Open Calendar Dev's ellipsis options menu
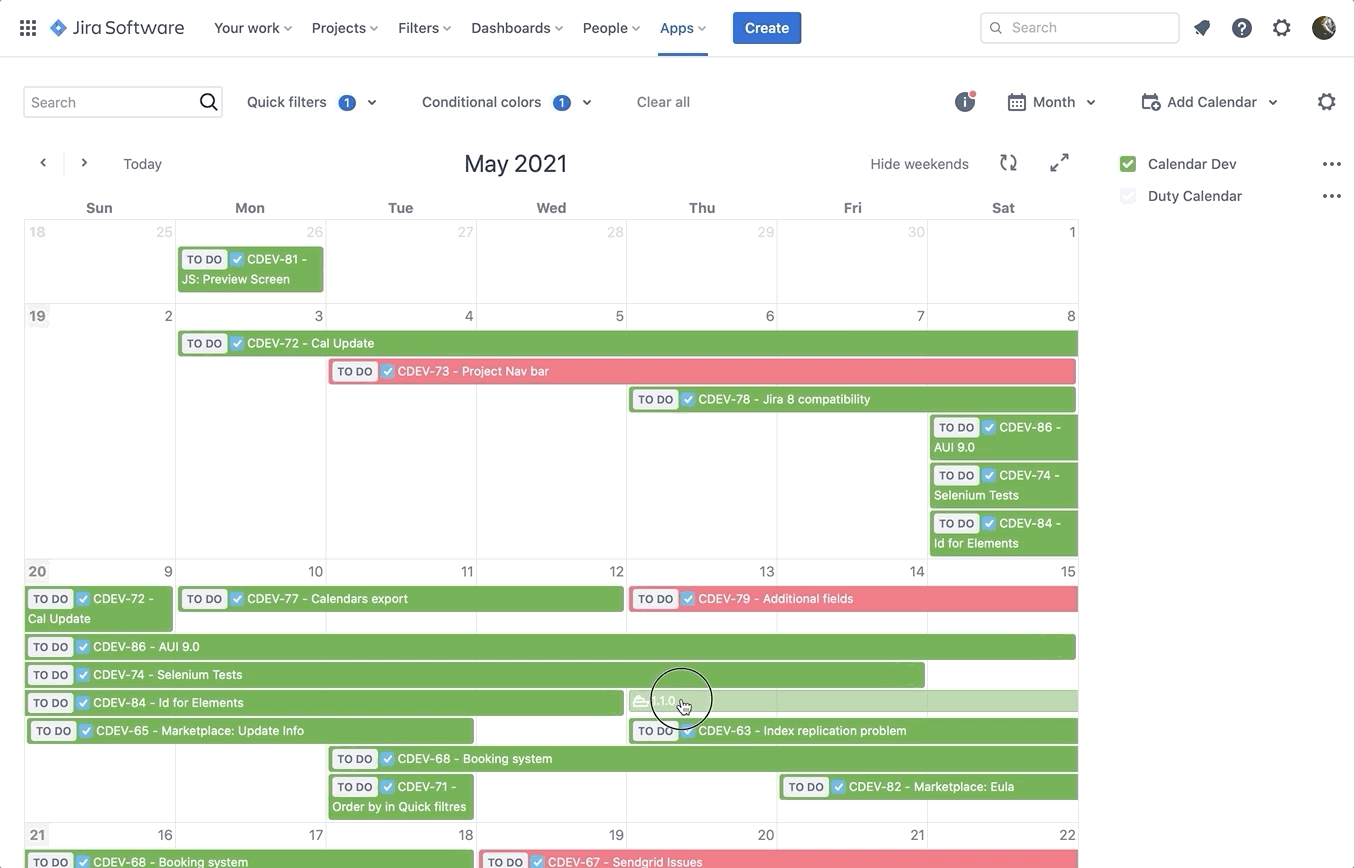 [x=1331, y=163]
